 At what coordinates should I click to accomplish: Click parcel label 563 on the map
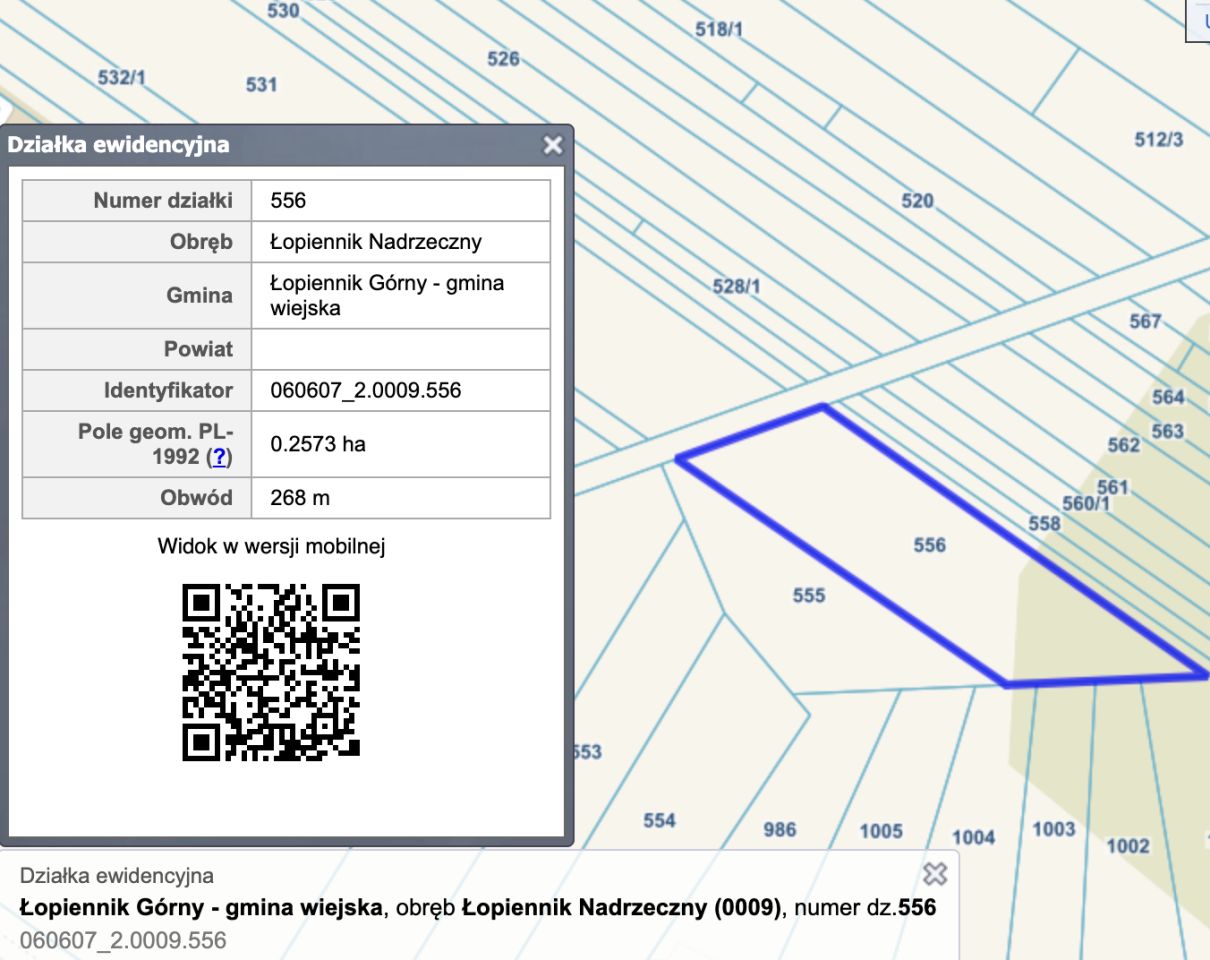(1167, 431)
